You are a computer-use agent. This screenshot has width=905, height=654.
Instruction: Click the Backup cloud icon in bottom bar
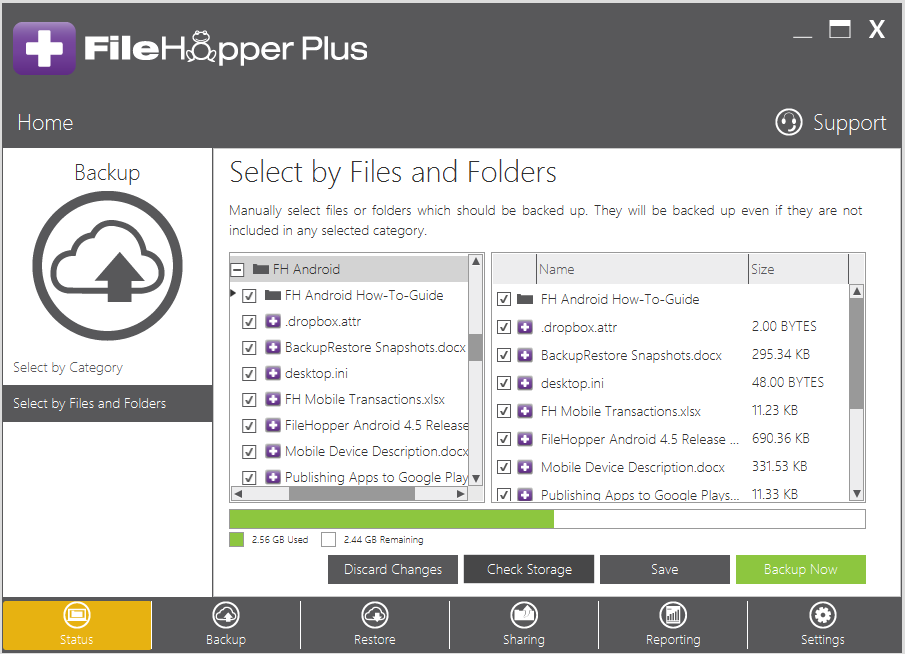[x=226, y=615]
